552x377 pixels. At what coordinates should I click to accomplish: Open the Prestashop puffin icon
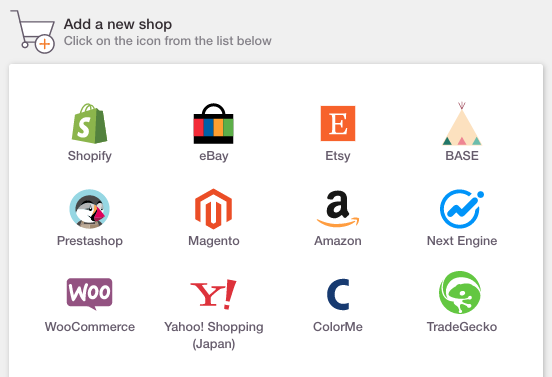pyautogui.click(x=89, y=209)
